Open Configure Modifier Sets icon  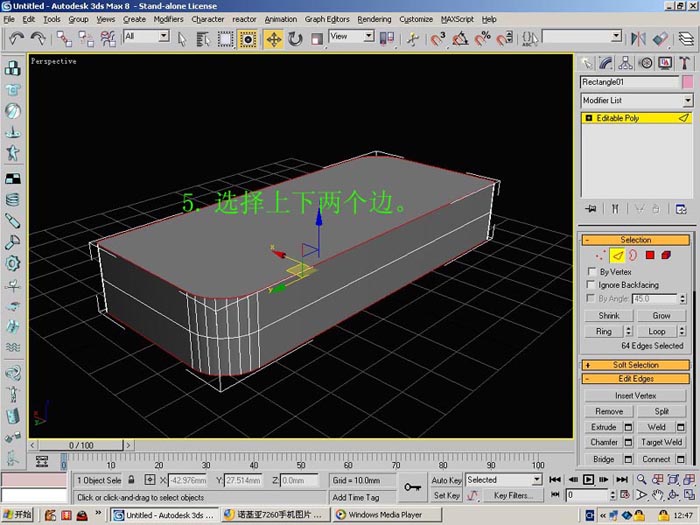point(681,208)
